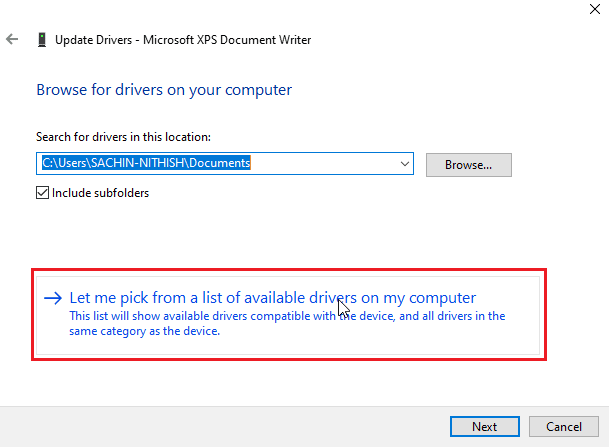The image size is (609, 447).
Task: Click the word Documents in the path box
Action: point(222,163)
